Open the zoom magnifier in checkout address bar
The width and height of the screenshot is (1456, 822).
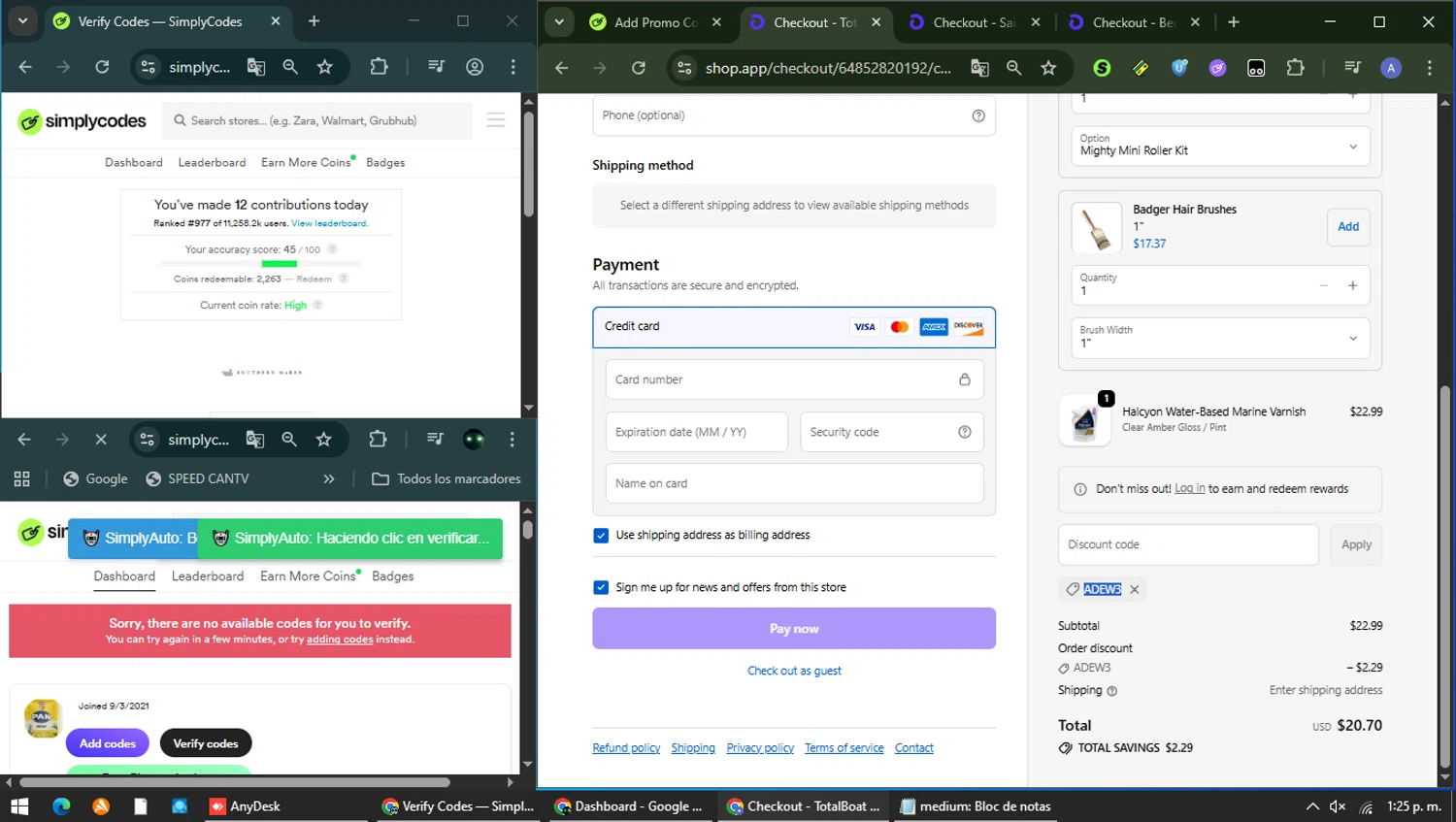[1014, 68]
